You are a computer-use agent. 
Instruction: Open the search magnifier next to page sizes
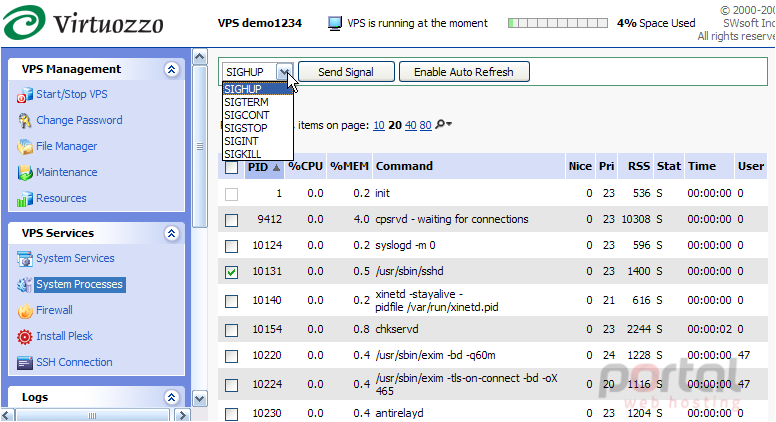tap(442, 125)
